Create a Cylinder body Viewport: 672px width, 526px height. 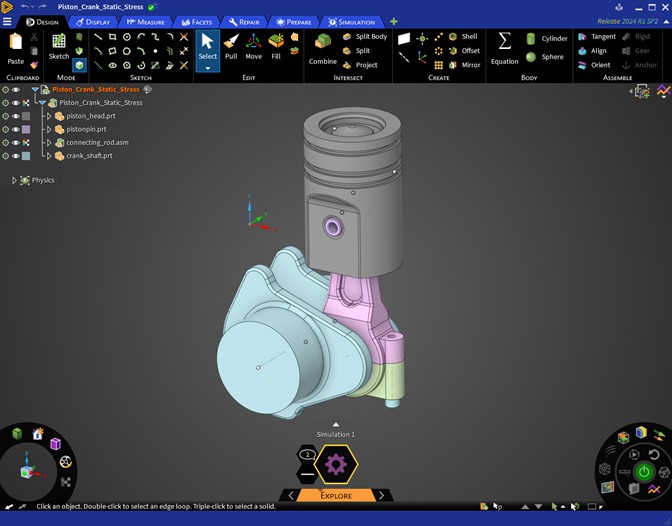click(546, 39)
